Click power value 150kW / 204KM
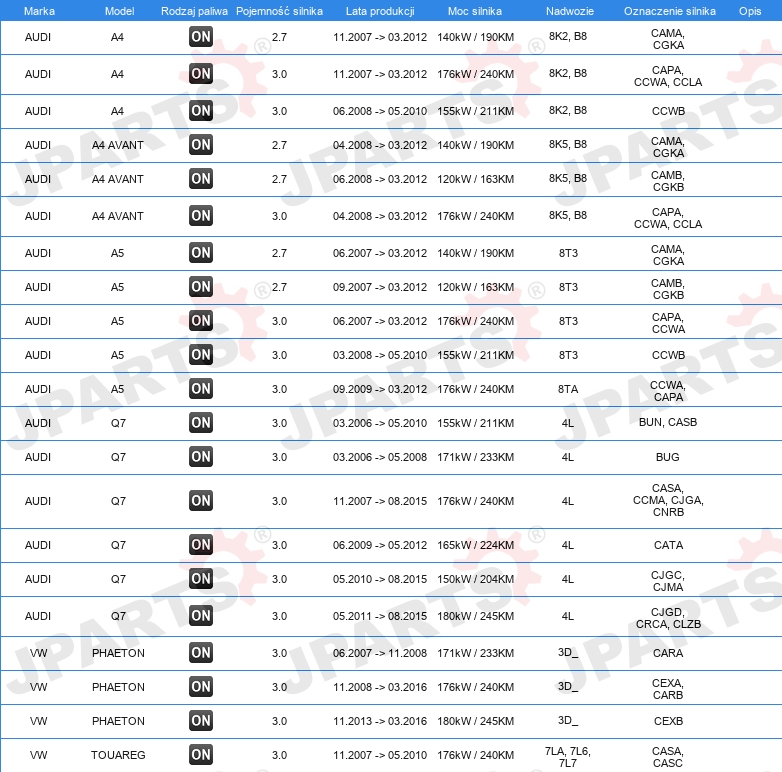The image size is (782, 772). coord(475,579)
